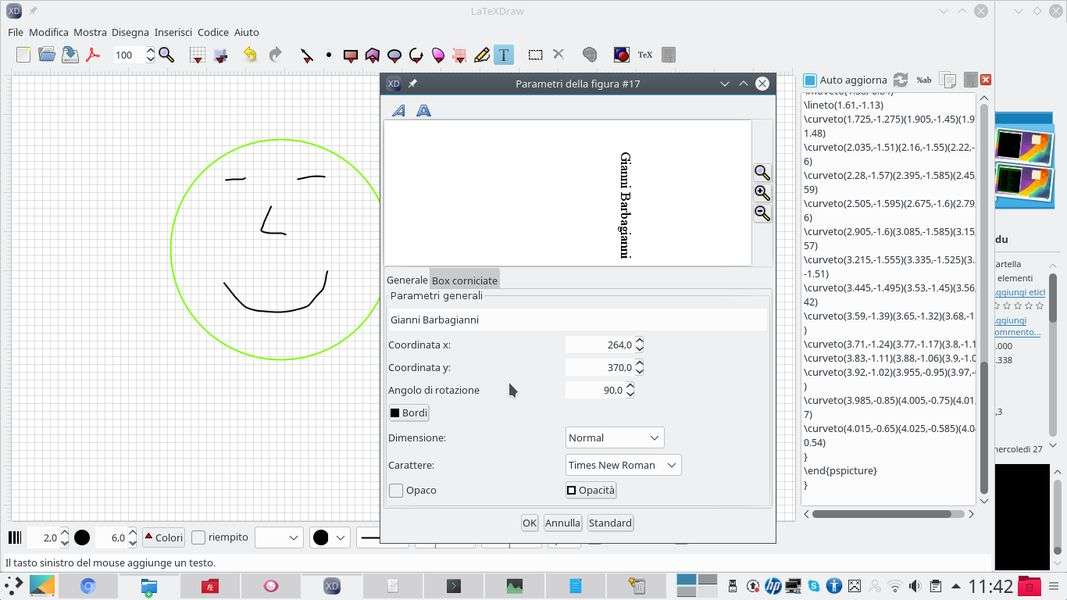Open the black dot style dropdown
The image size is (1067, 600).
point(329,538)
